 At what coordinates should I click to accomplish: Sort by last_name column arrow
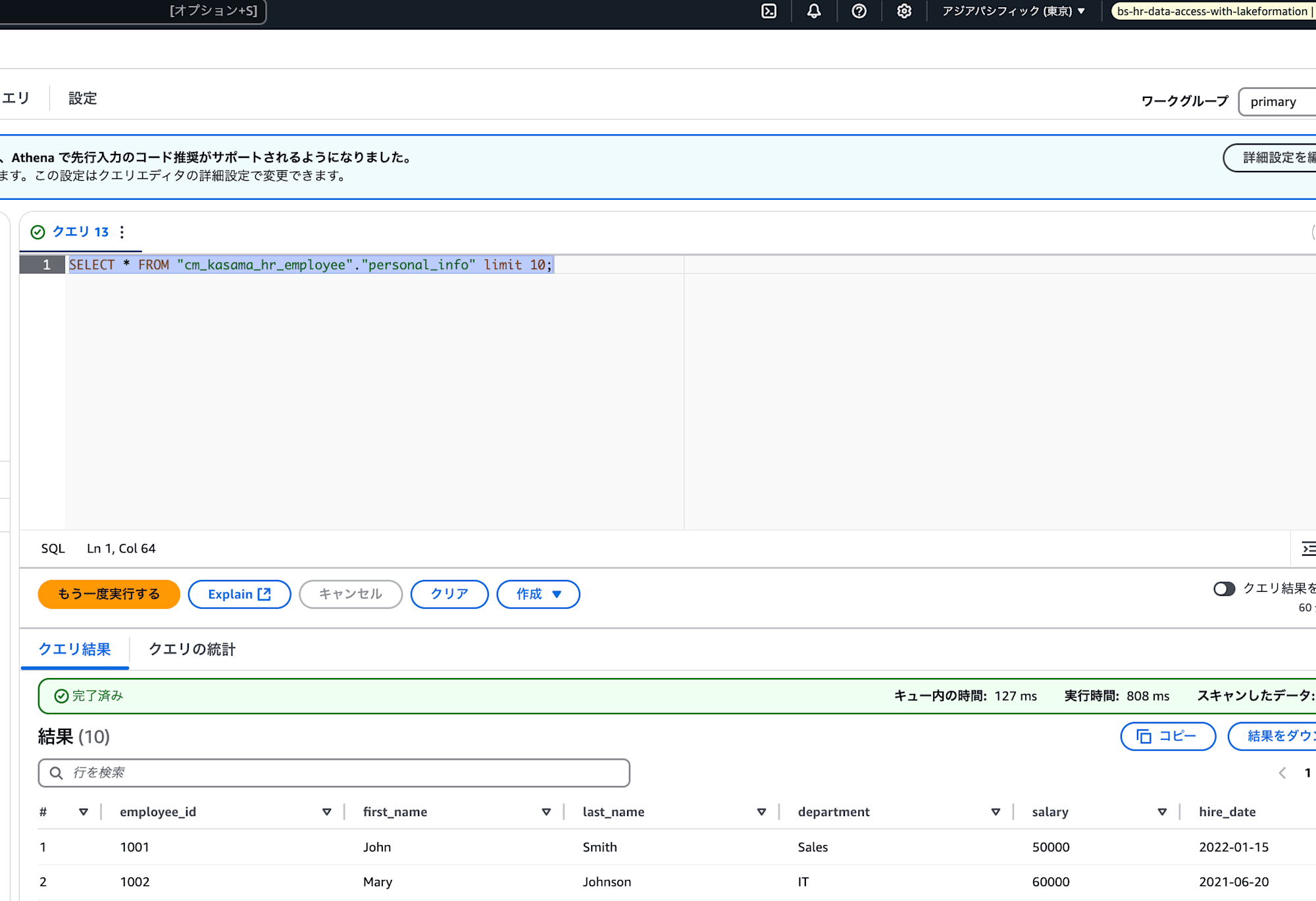click(761, 812)
